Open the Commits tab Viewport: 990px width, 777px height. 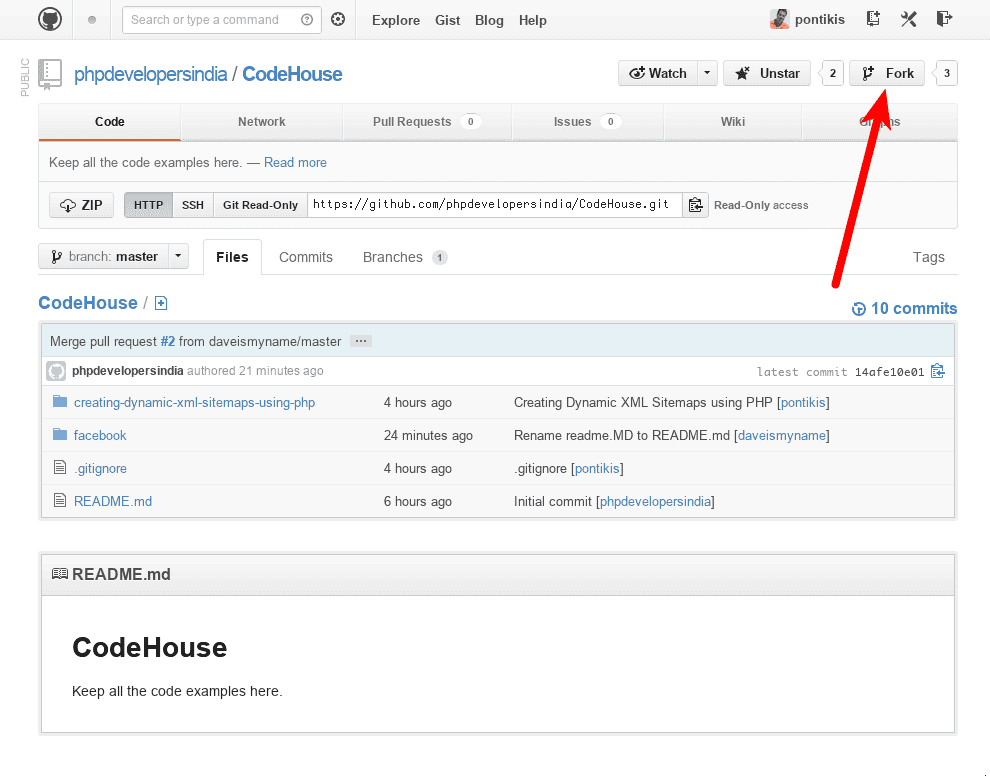point(306,258)
